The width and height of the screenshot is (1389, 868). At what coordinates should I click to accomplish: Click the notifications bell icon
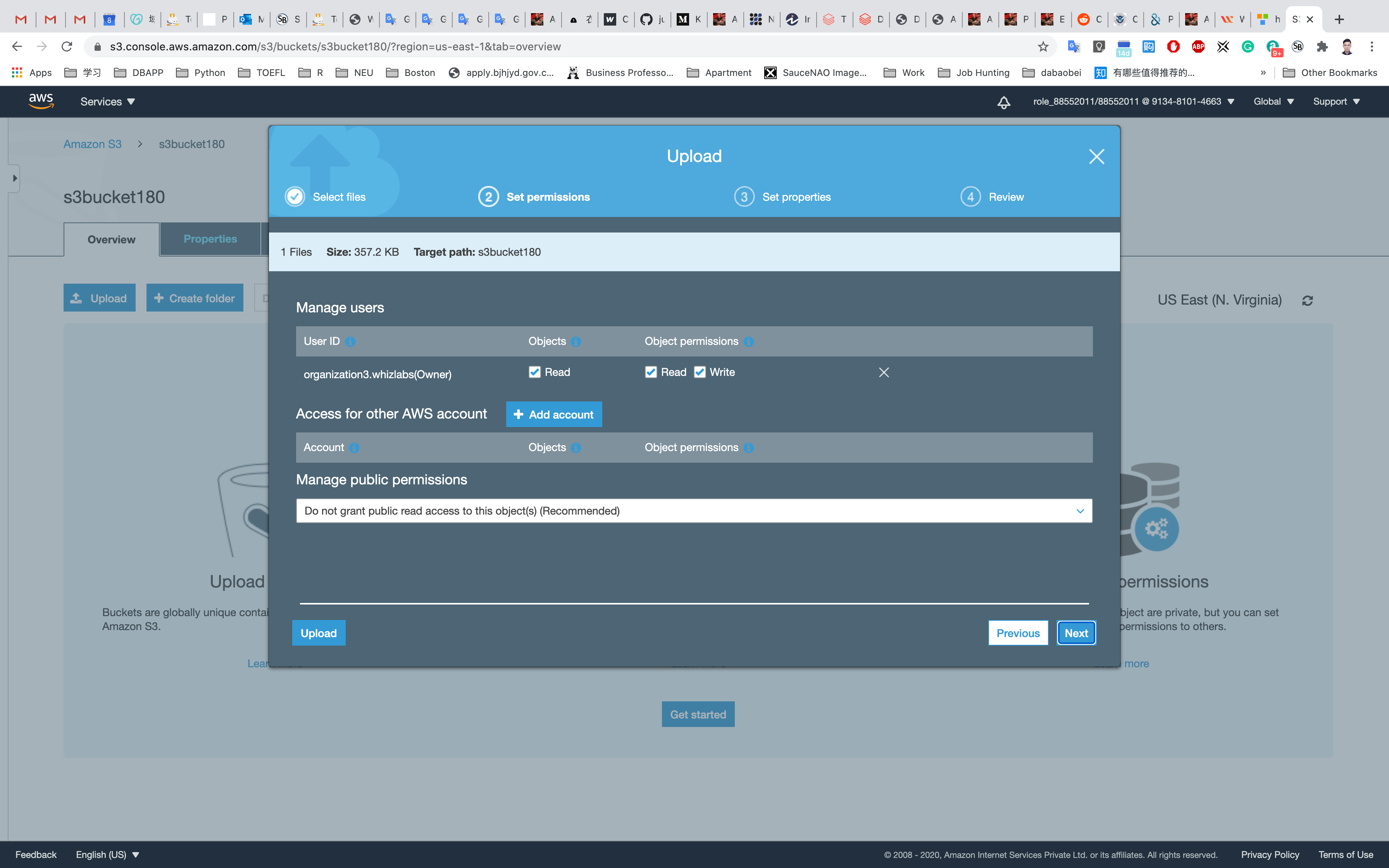(x=1003, y=102)
